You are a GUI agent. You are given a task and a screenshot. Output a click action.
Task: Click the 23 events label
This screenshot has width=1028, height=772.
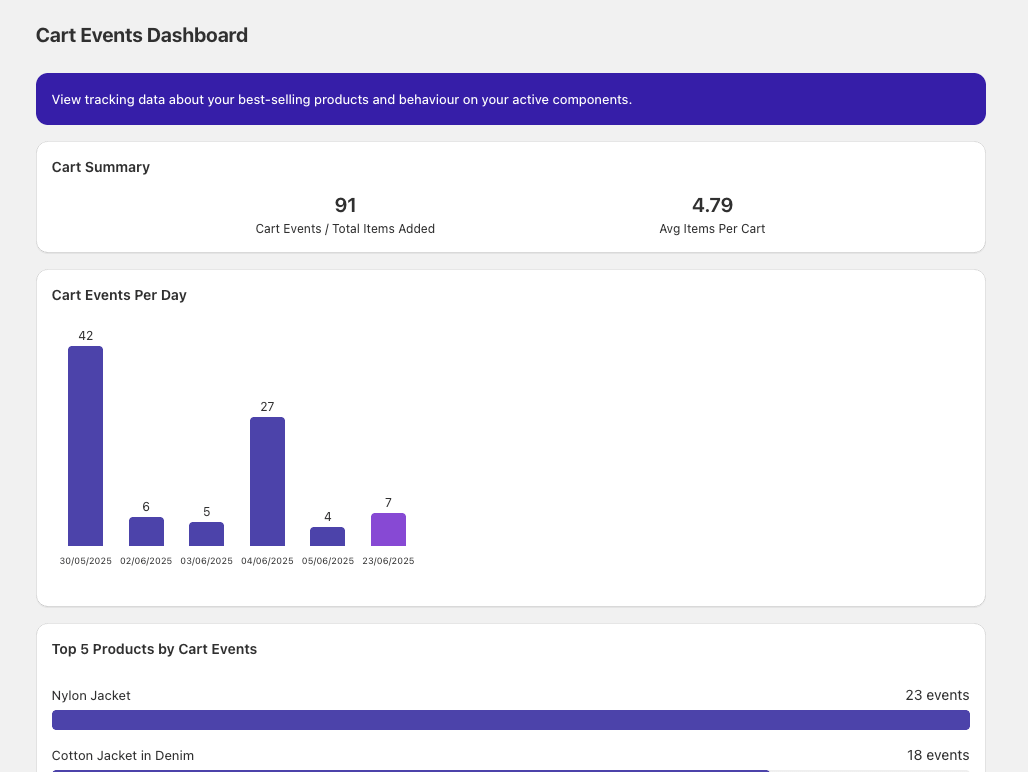coord(937,695)
